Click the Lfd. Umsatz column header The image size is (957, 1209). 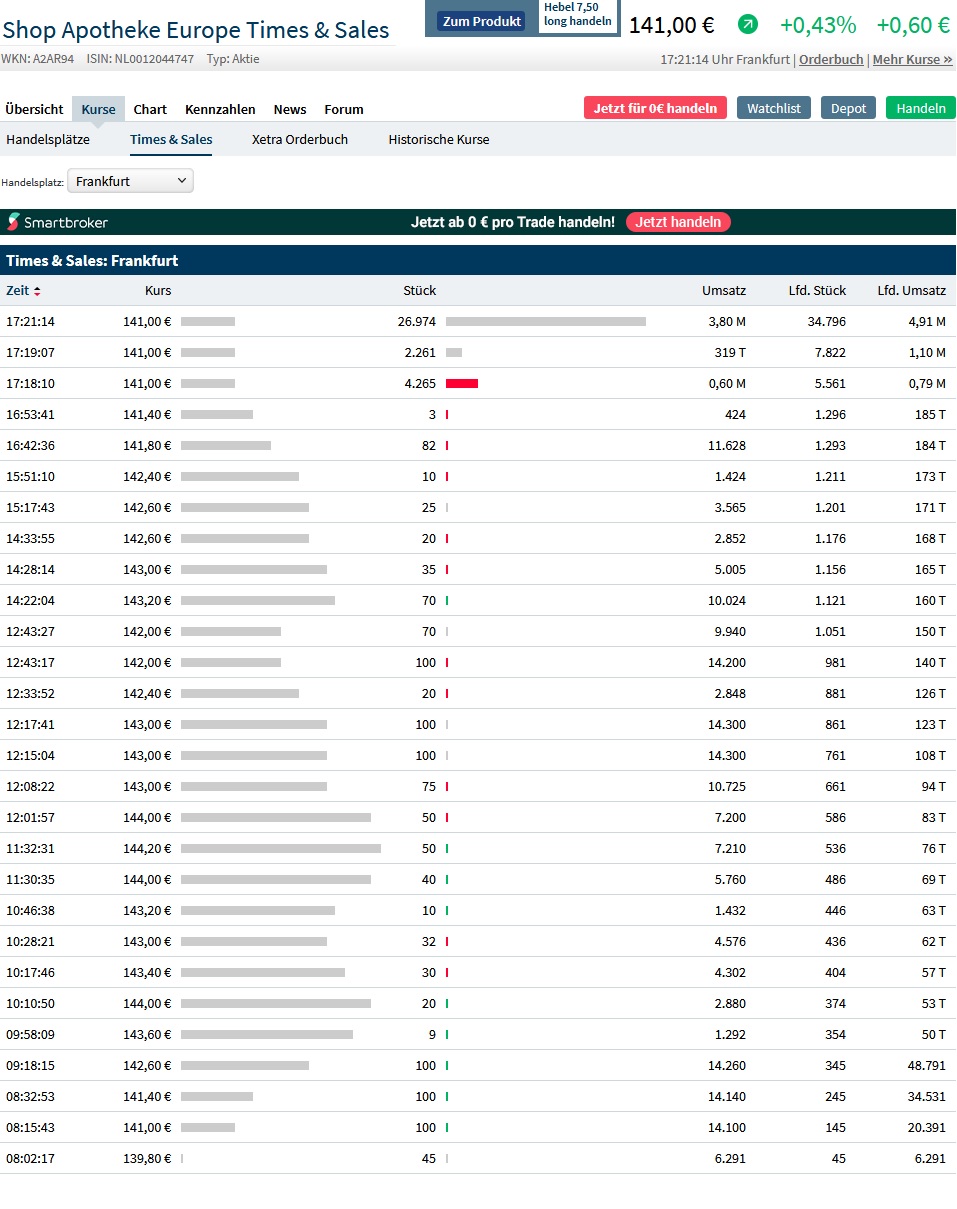point(912,291)
